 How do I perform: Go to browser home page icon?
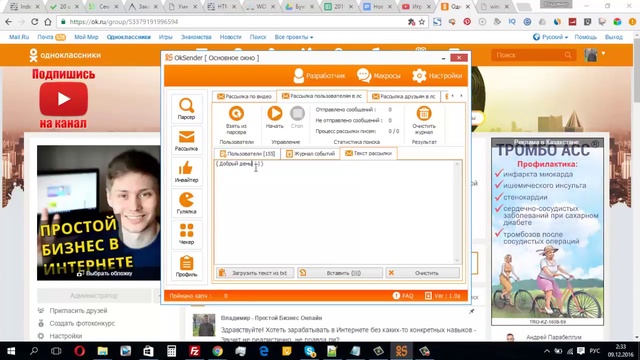point(48,22)
